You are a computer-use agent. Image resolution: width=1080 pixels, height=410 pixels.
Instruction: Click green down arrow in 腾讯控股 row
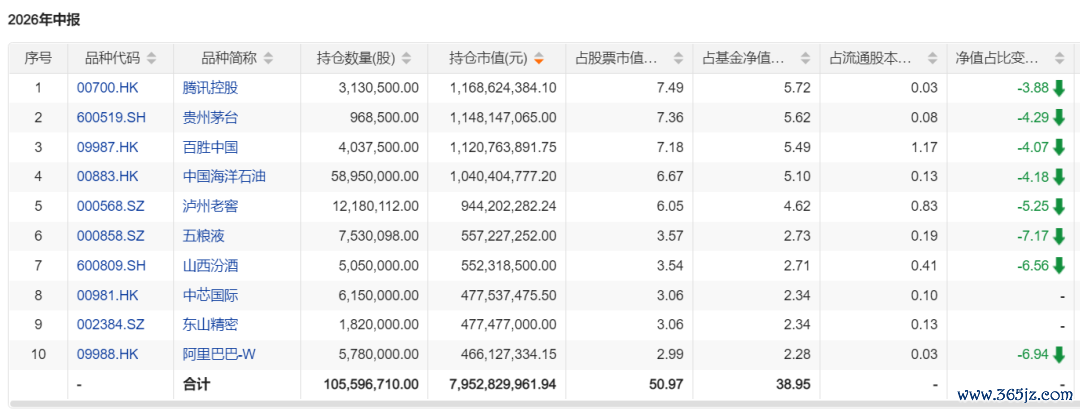(x=1059, y=88)
